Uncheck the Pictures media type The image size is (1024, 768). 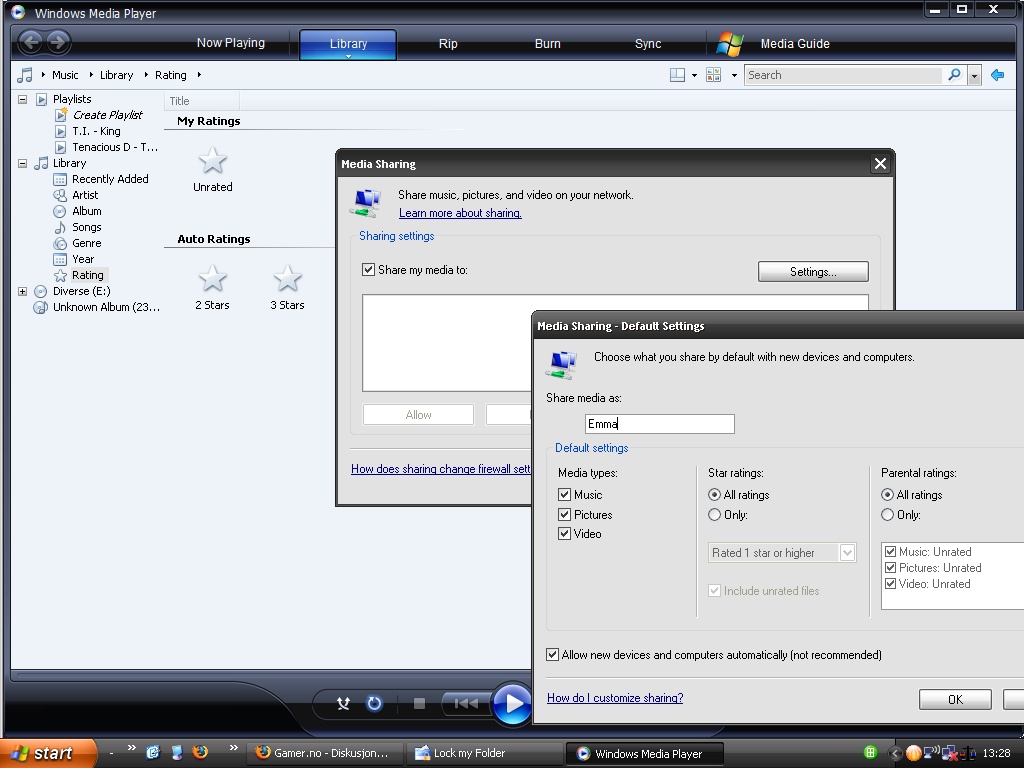(565, 515)
